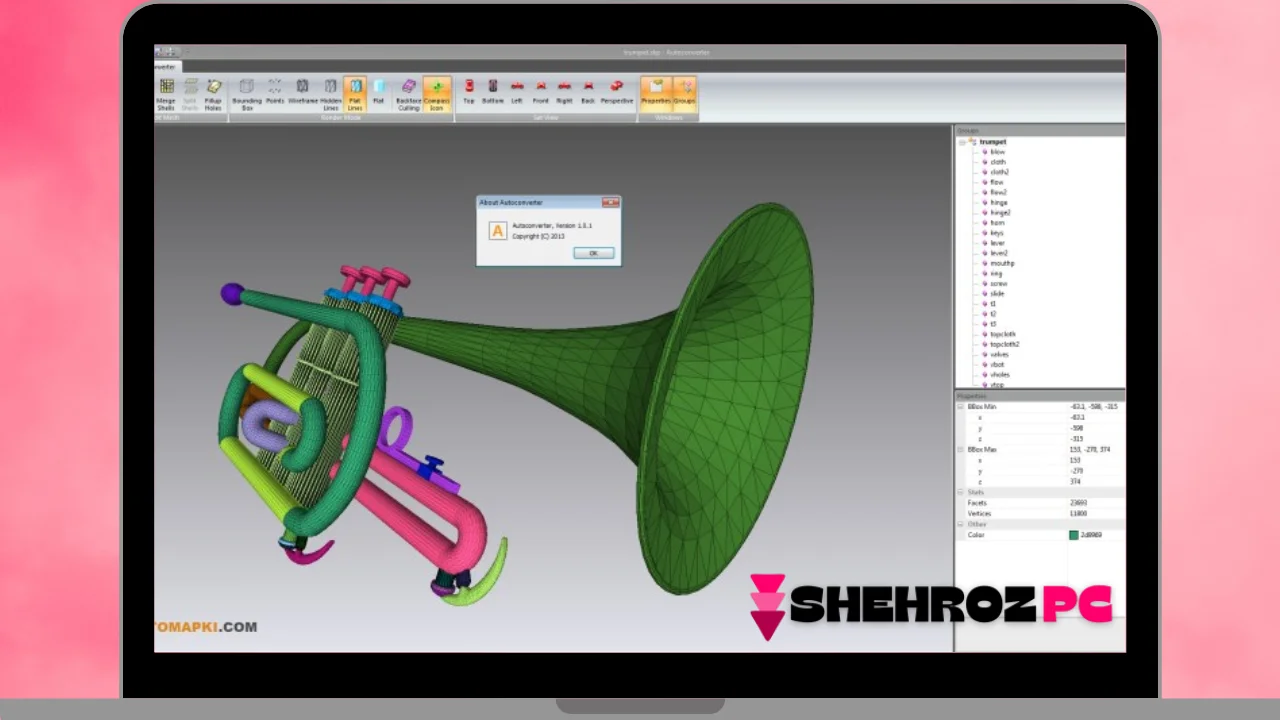
Task: Toggle Flat Lines render mode
Action: [355, 94]
